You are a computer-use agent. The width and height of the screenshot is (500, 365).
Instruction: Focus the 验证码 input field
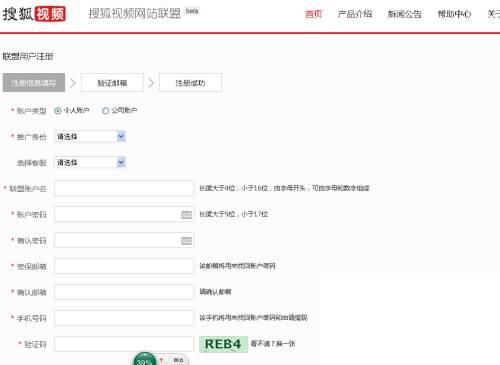(x=124, y=344)
